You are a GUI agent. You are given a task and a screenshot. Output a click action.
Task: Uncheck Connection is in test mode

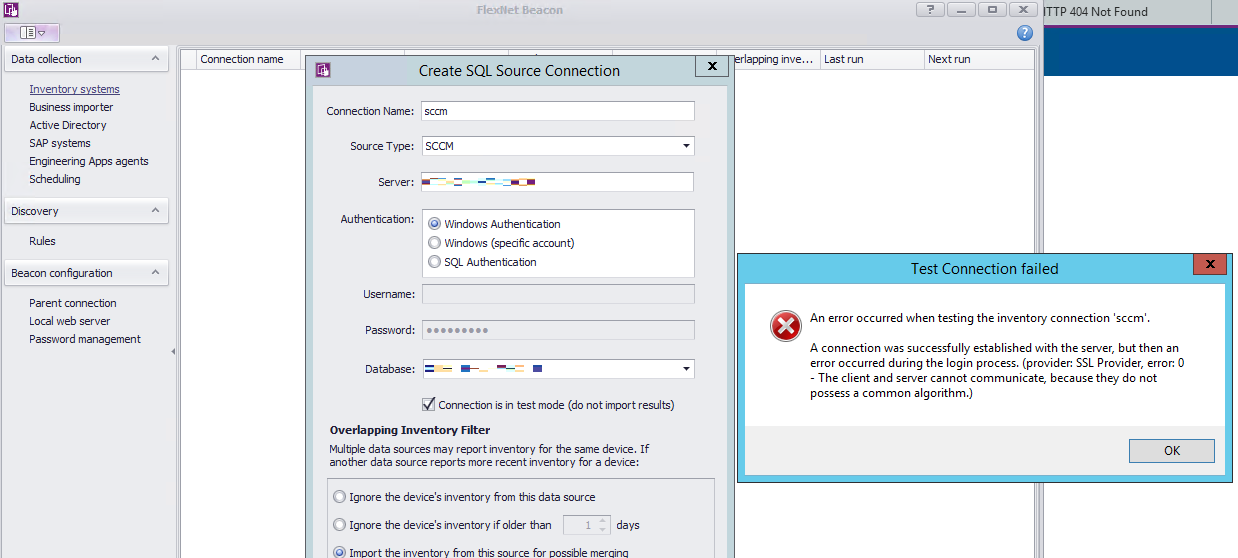429,405
